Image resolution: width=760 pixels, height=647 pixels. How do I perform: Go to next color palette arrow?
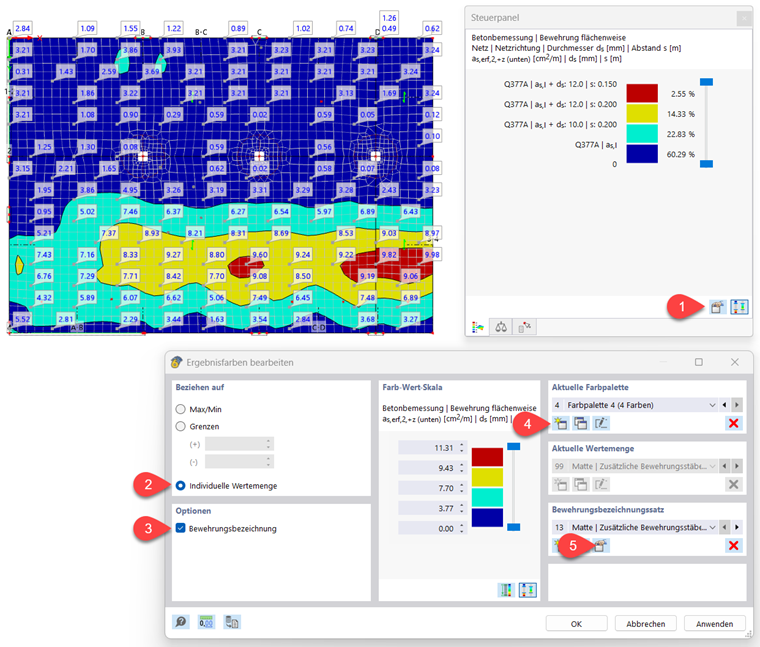[x=737, y=405]
